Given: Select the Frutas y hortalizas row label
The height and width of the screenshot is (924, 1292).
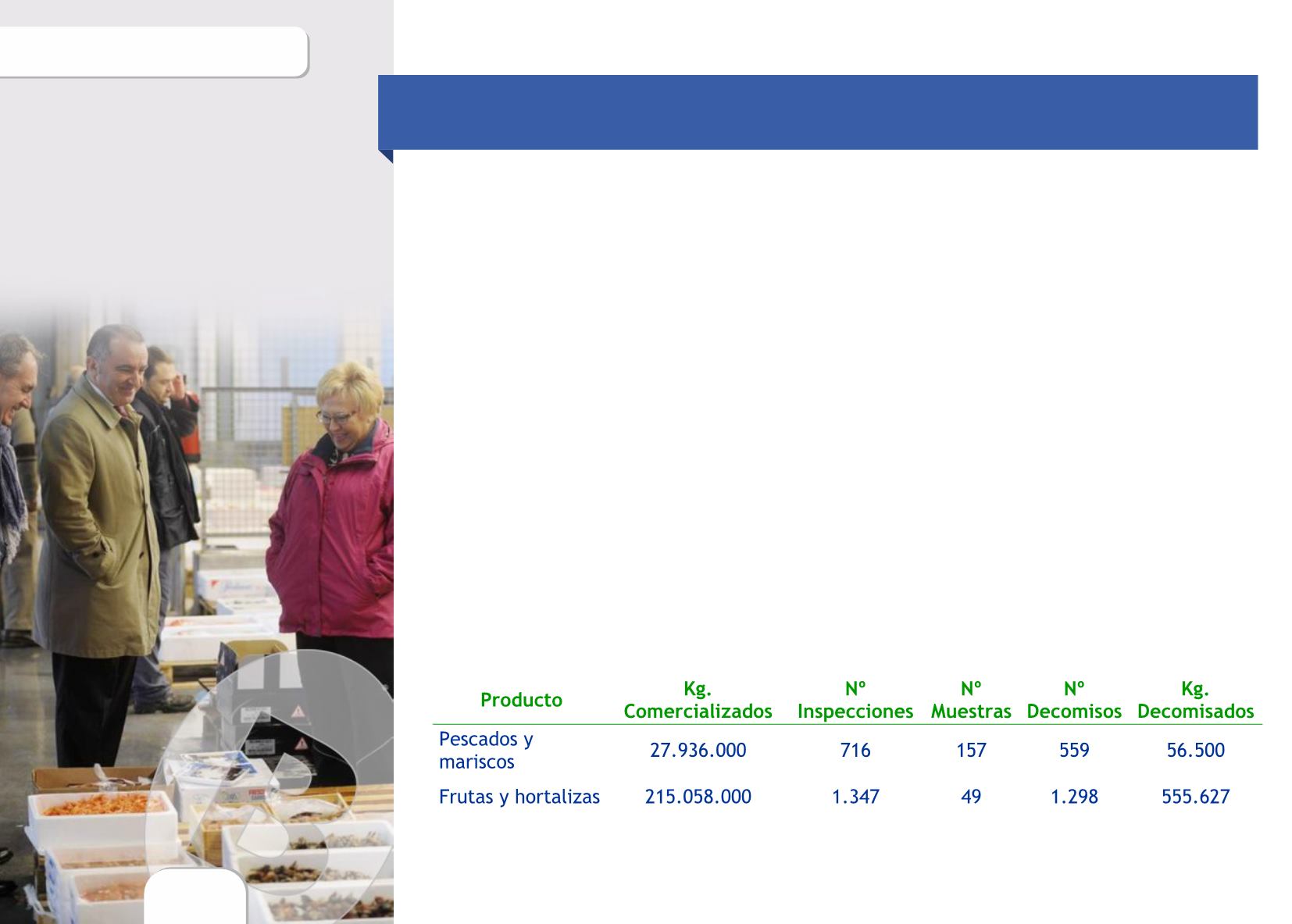Looking at the screenshot, I should [x=519, y=797].
